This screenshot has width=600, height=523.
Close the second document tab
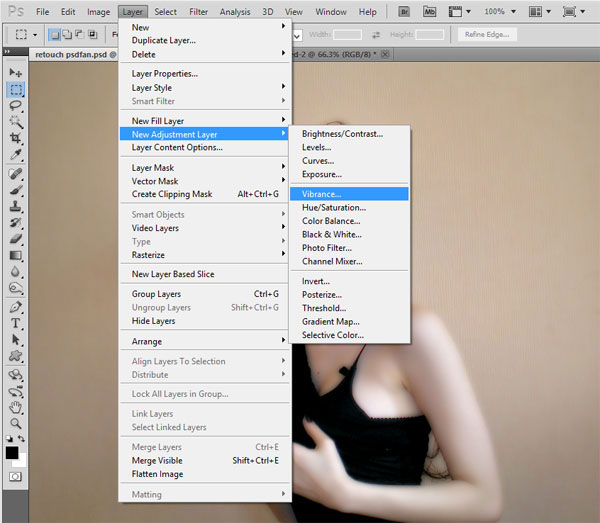385,54
